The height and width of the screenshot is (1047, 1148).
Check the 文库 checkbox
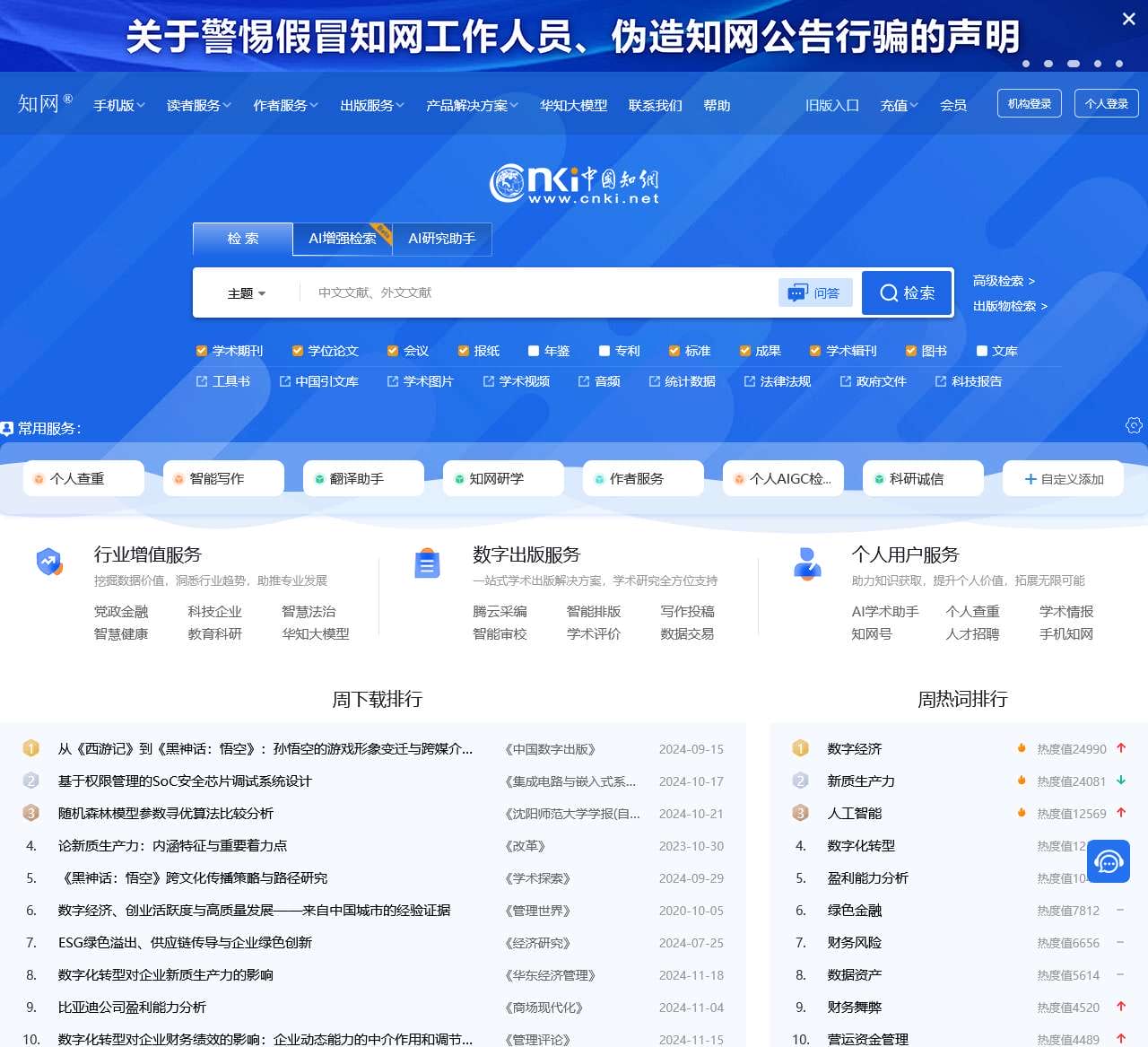(x=982, y=351)
